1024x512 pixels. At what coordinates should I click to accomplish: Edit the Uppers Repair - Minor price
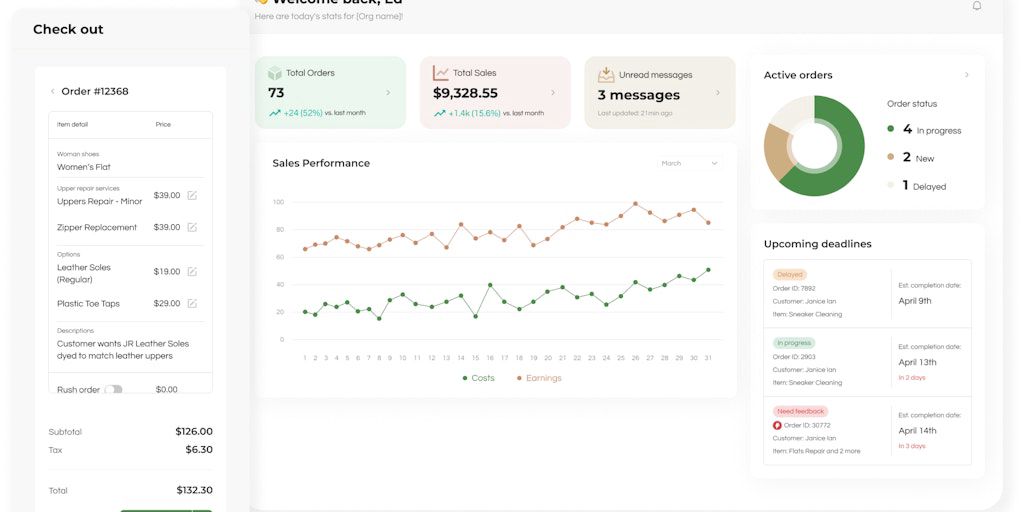192,195
